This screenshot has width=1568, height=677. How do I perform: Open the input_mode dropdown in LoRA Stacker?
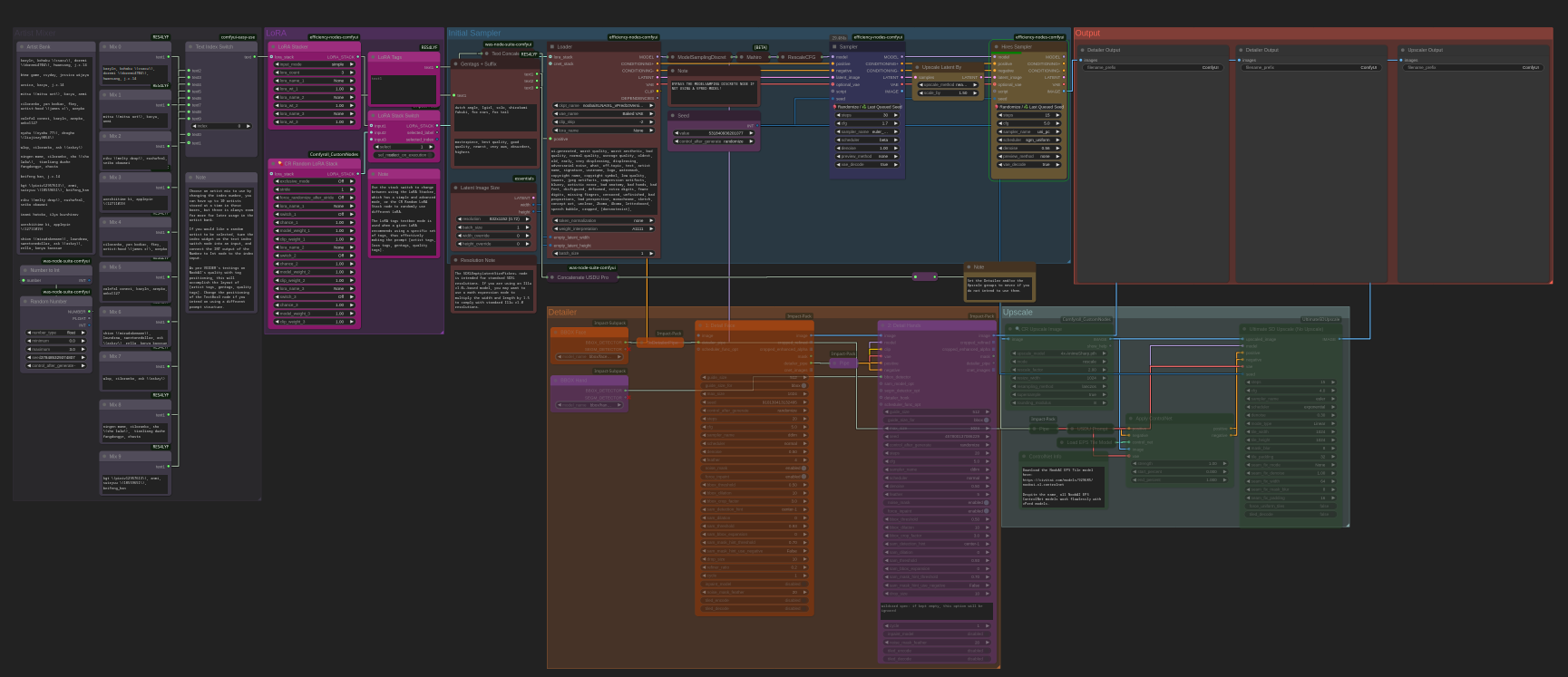pos(313,64)
